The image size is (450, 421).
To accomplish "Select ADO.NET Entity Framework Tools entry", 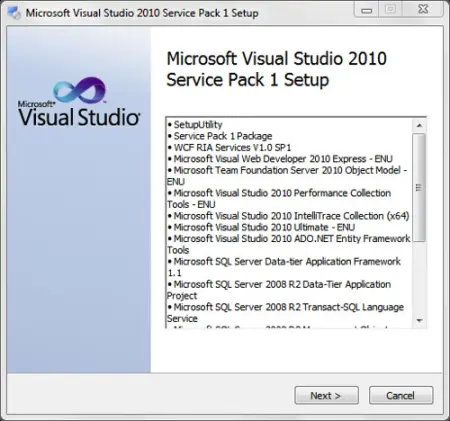I will [x=289, y=244].
